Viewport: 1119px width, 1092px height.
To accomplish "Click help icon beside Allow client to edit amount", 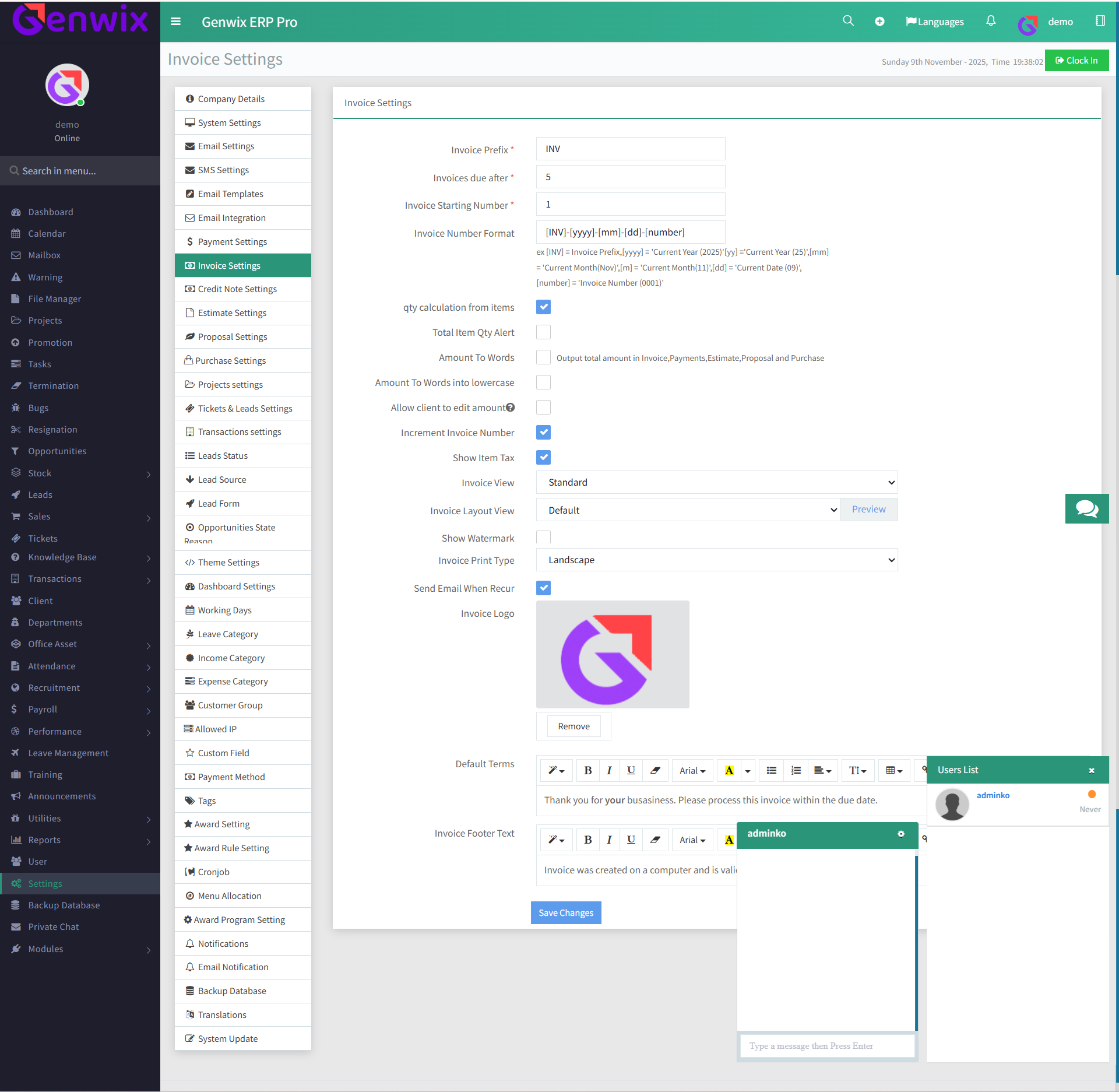I will (511, 408).
